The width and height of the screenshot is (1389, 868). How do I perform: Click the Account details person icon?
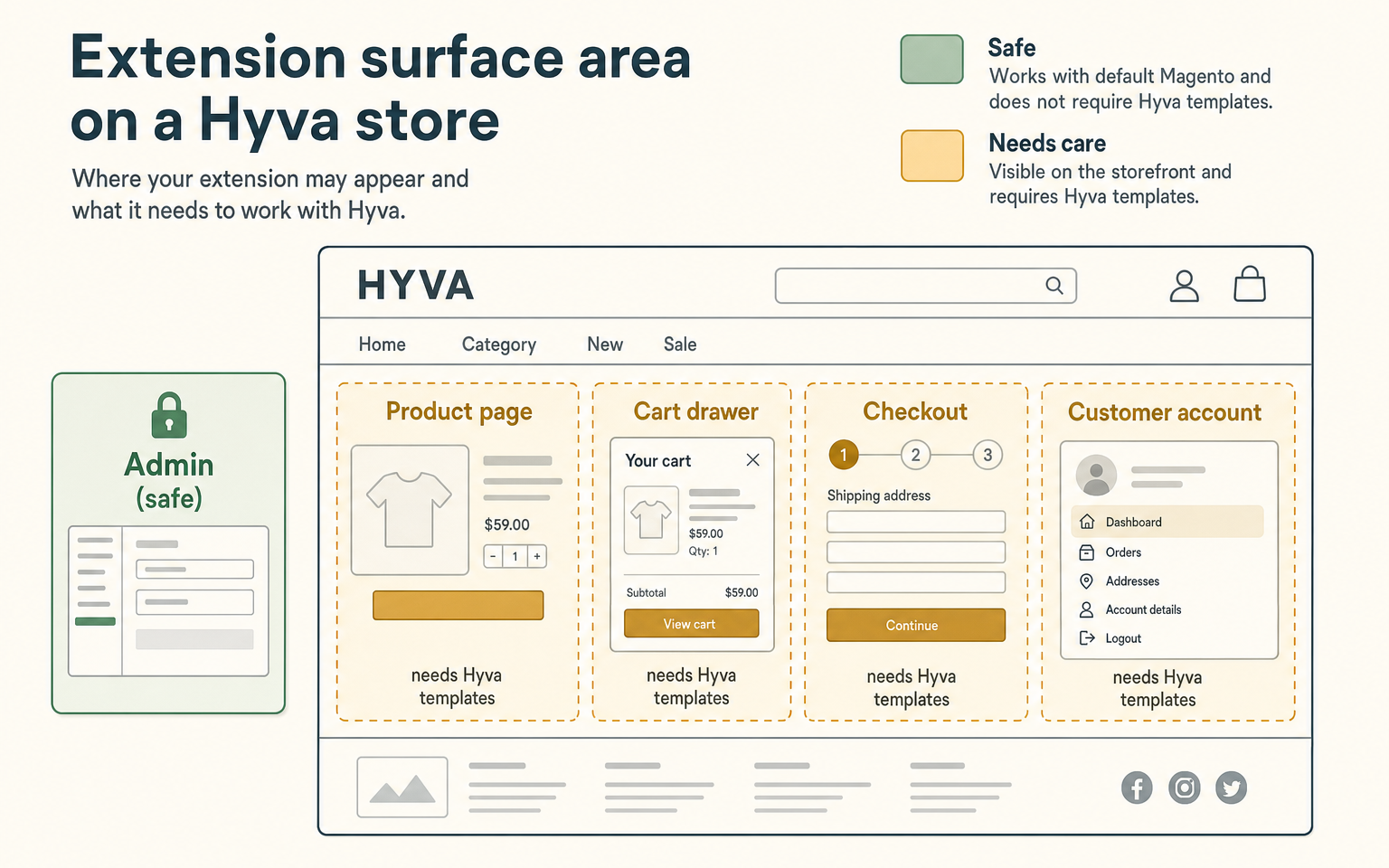pos(1087,609)
